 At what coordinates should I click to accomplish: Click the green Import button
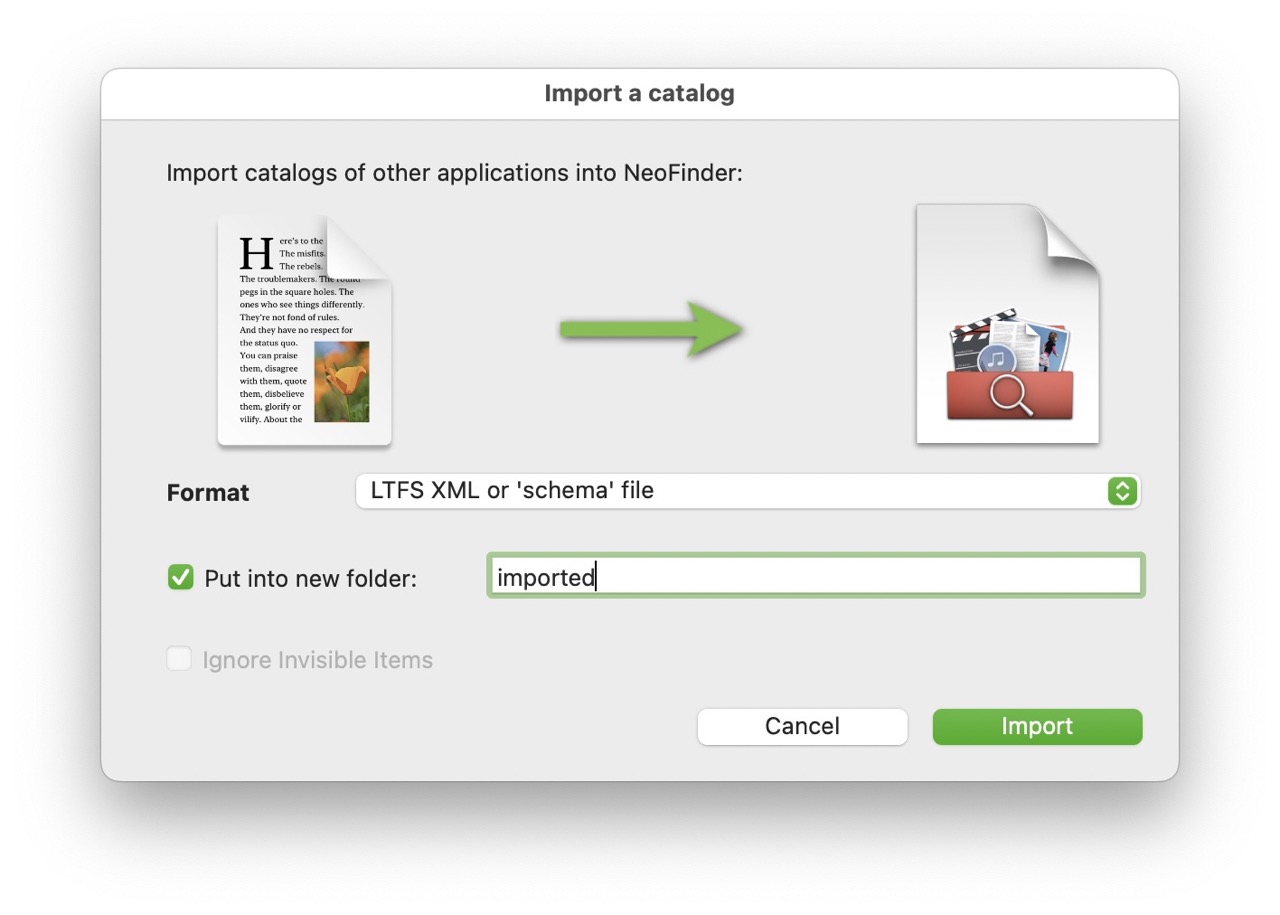pos(1037,726)
